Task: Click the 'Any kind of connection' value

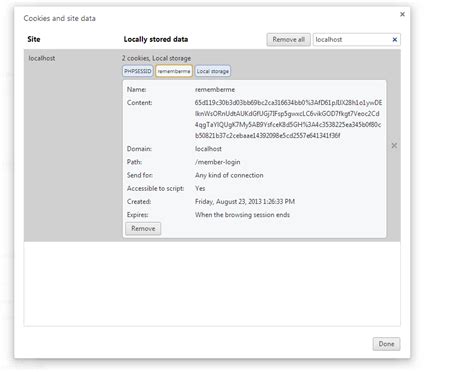Action: pyautogui.click(x=229, y=175)
